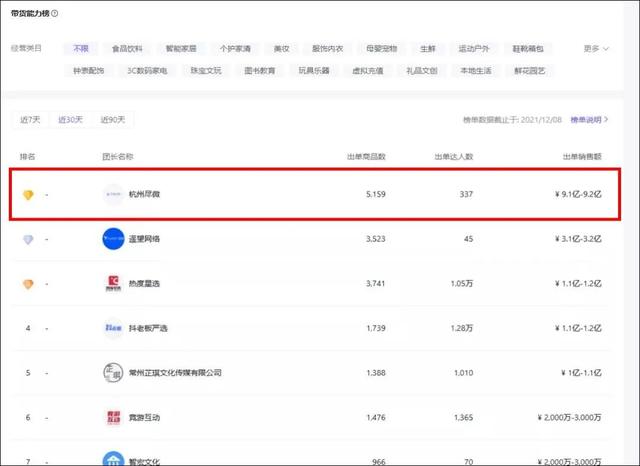Screen dimensions: 640x466
Task: Open the rank 6 red square avatar
Action: tap(113, 417)
